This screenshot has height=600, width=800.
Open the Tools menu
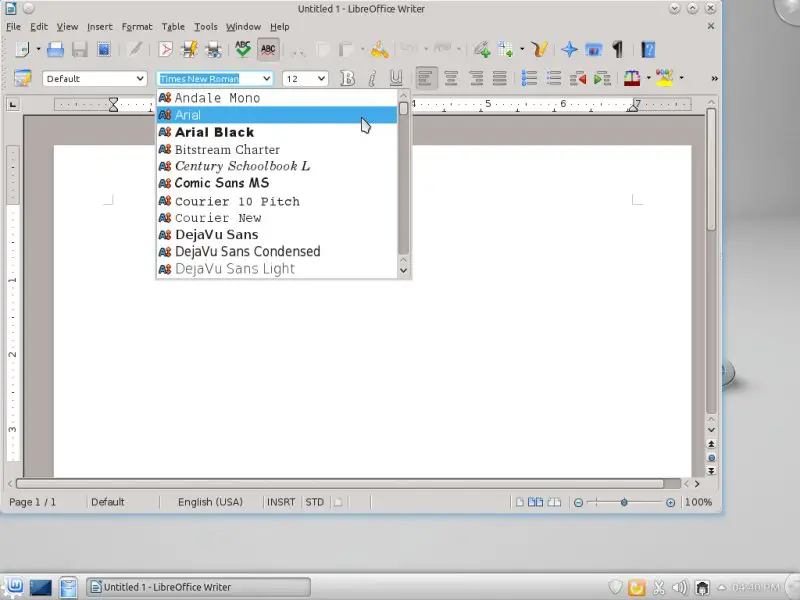click(x=206, y=27)
